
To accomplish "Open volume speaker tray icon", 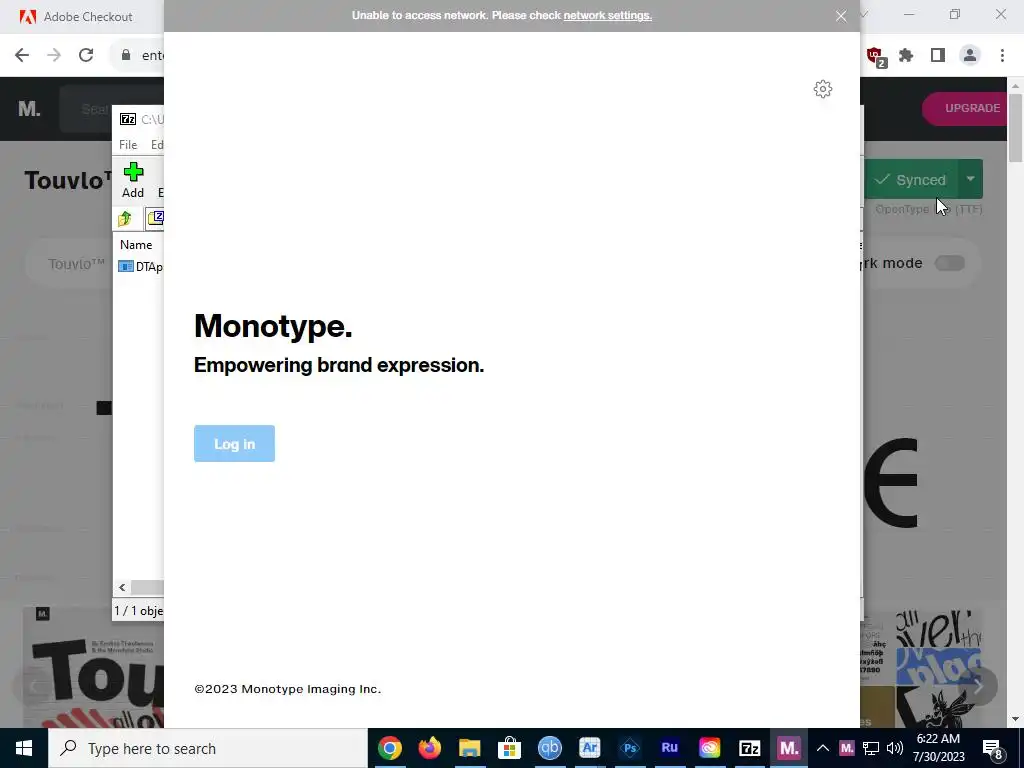I will coord(895,748).
